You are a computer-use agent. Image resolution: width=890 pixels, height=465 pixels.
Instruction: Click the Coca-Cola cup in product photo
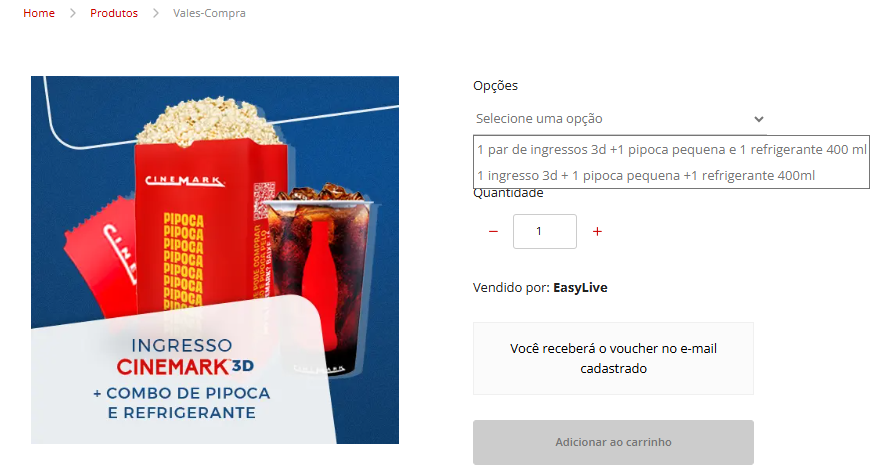tap(319, 278)
